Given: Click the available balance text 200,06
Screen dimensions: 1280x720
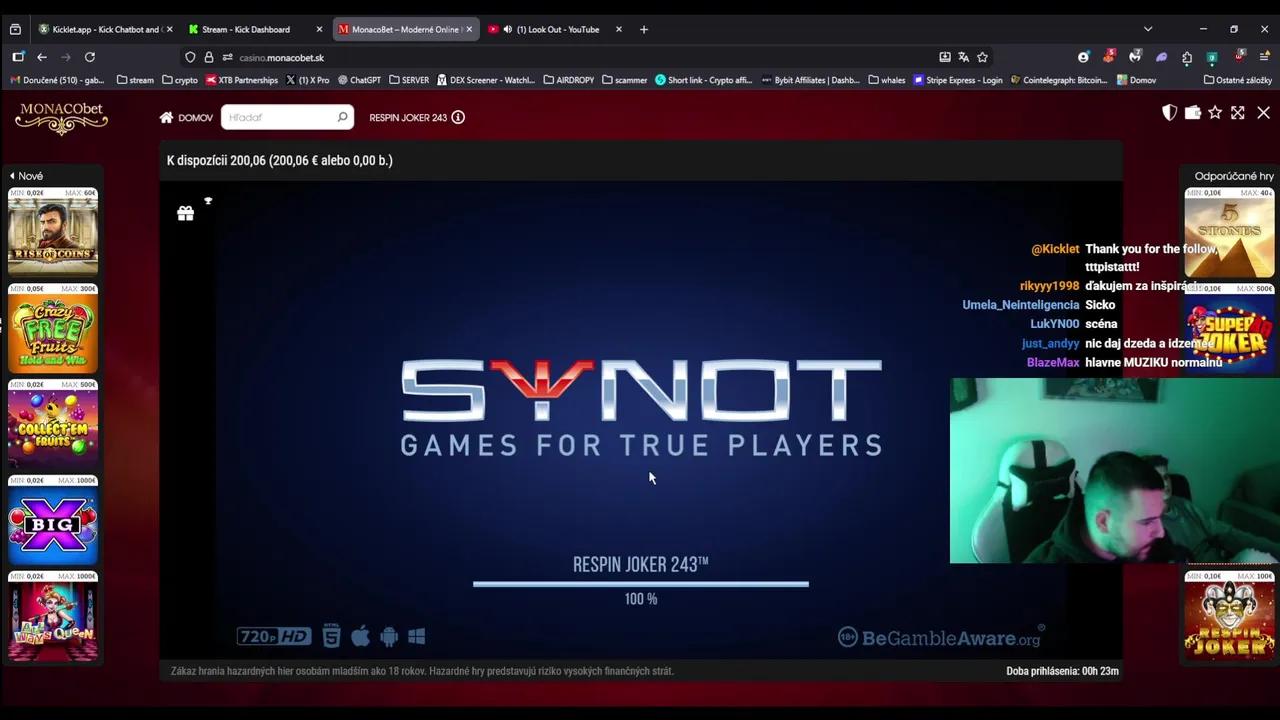Looking at the screenshot, I should [x=280, y=160].
